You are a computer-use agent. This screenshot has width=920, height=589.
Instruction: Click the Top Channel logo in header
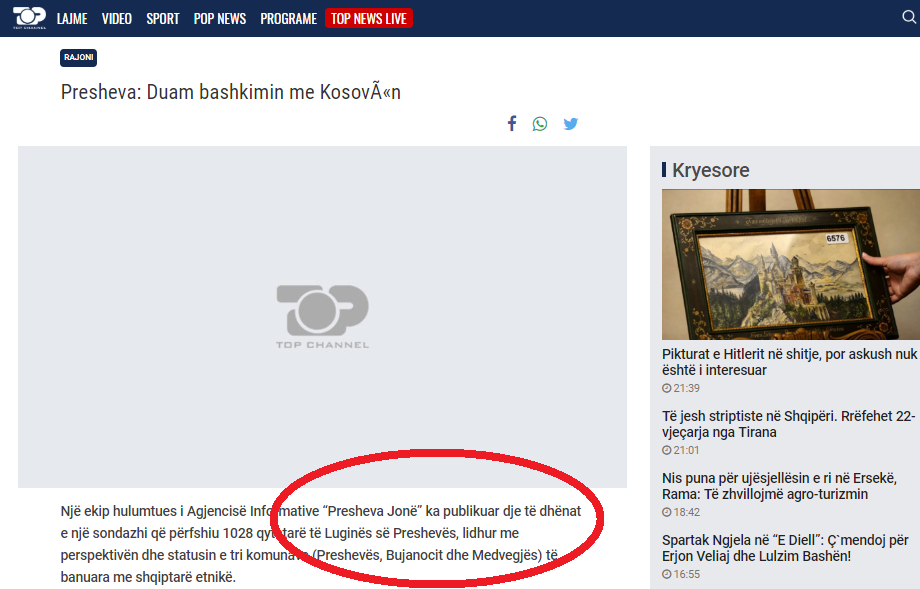coord(28,18)
